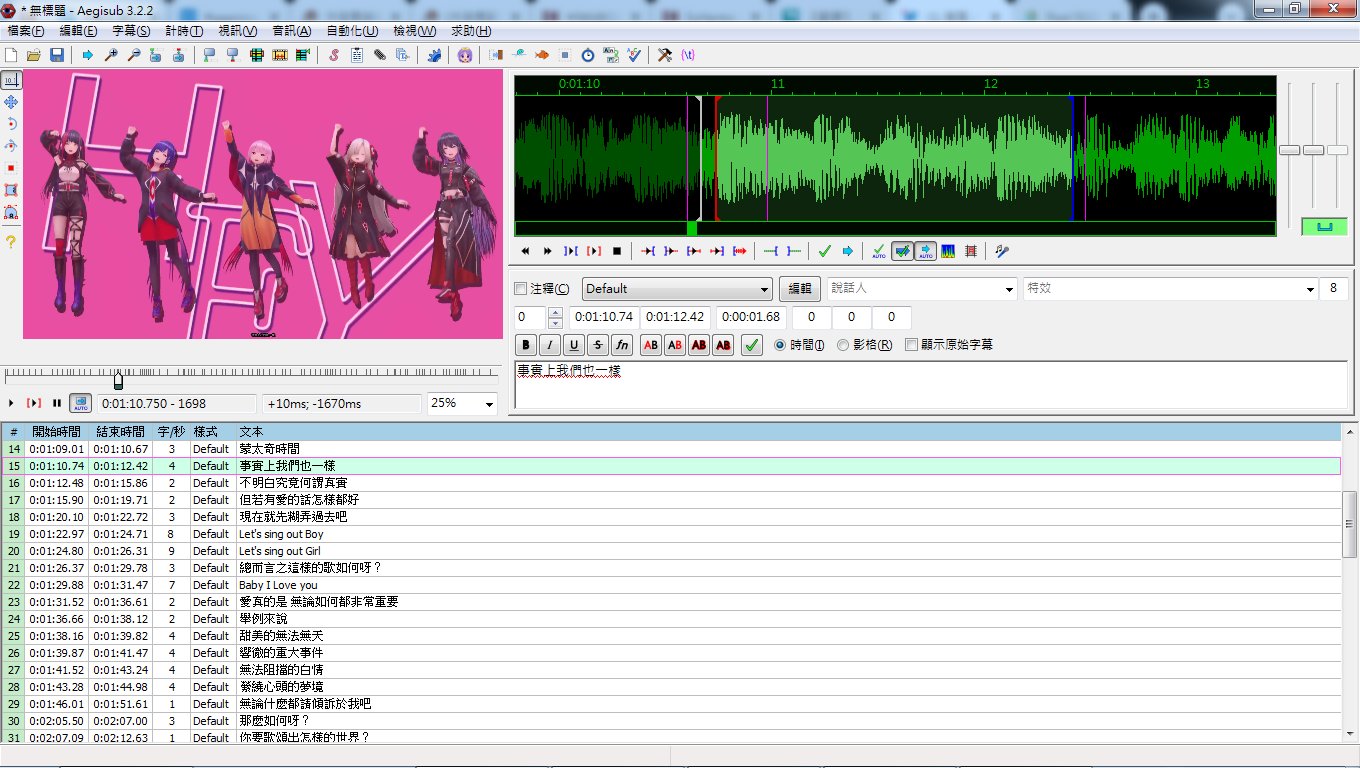Image resolution: width=1360 pixels, height=768 pixels.
Task: Open the file properties clipboard icon
Action: pyautogui.click(x=357, y=55)
